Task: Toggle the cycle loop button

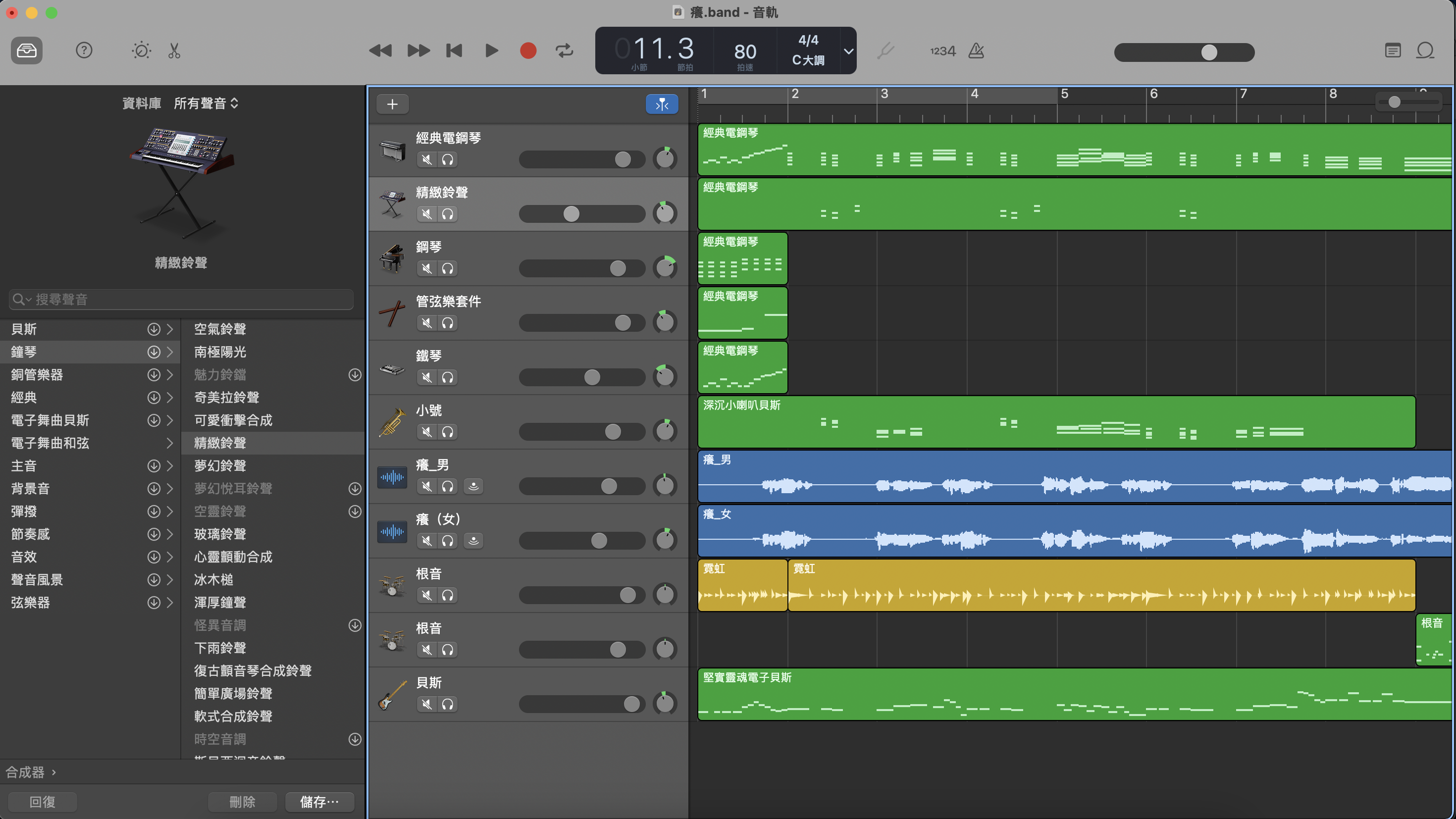Action: tap(564, 51)
